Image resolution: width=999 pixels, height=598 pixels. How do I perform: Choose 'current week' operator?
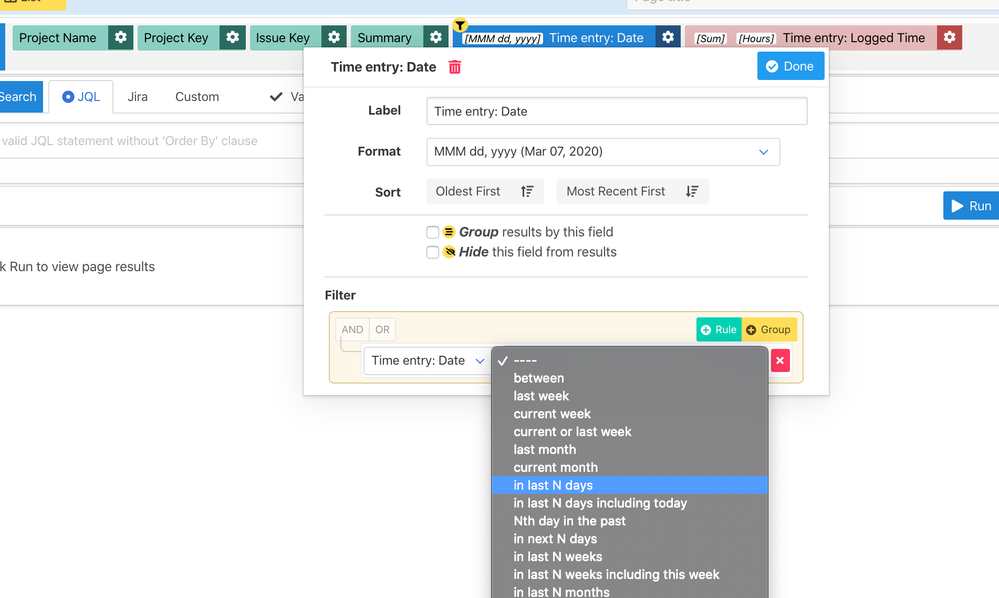coord(629,414)
